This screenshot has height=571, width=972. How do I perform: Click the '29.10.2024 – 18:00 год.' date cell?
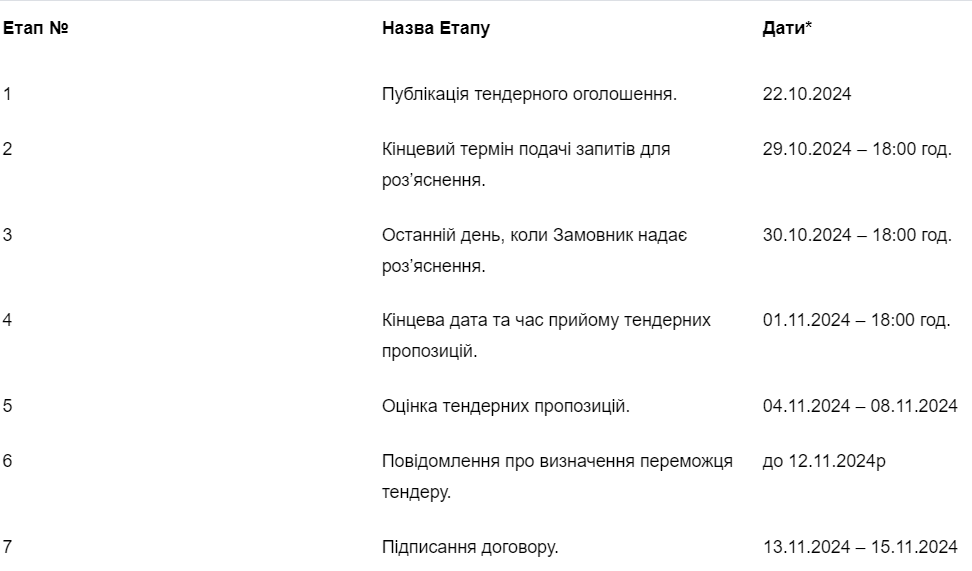click(857, 149)
